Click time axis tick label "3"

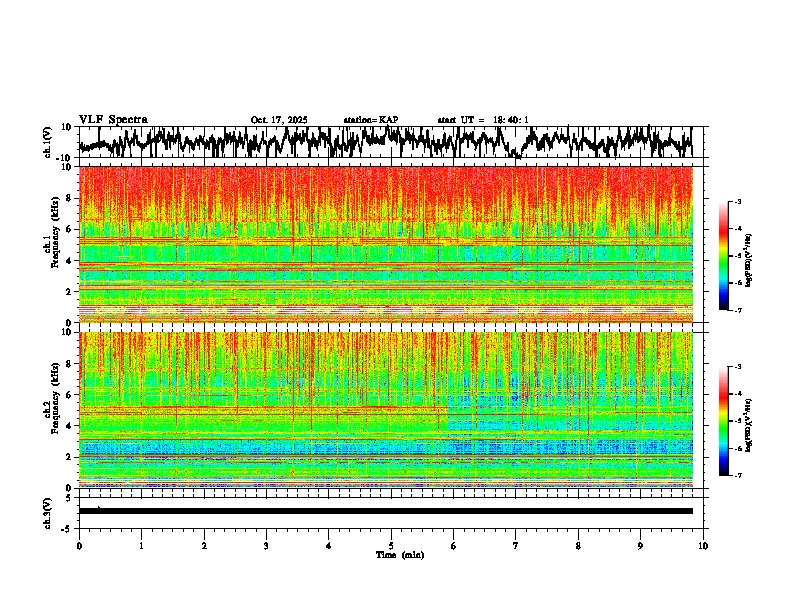click(x=266, y=546)
